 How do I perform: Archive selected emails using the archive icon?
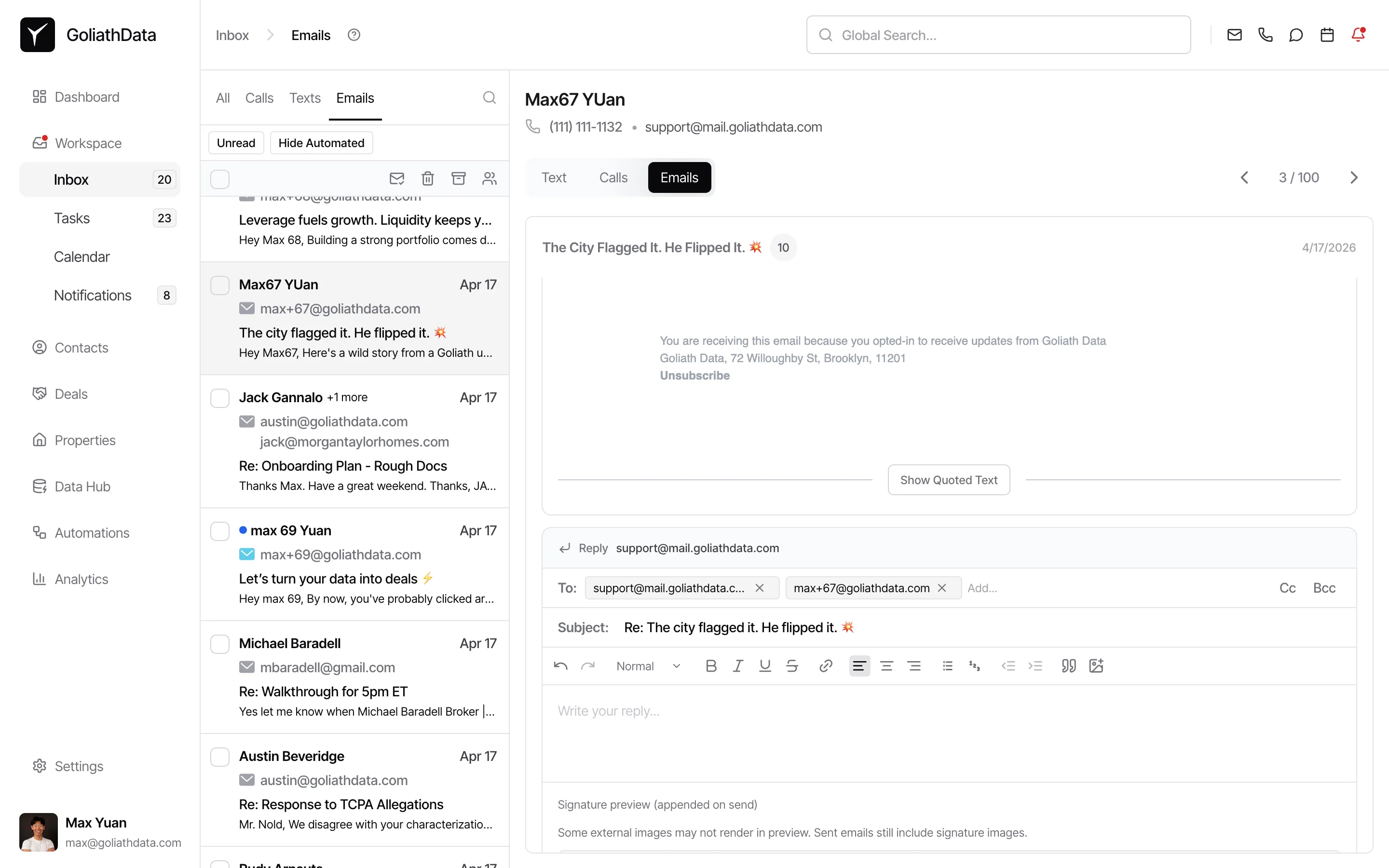[458, 178]
